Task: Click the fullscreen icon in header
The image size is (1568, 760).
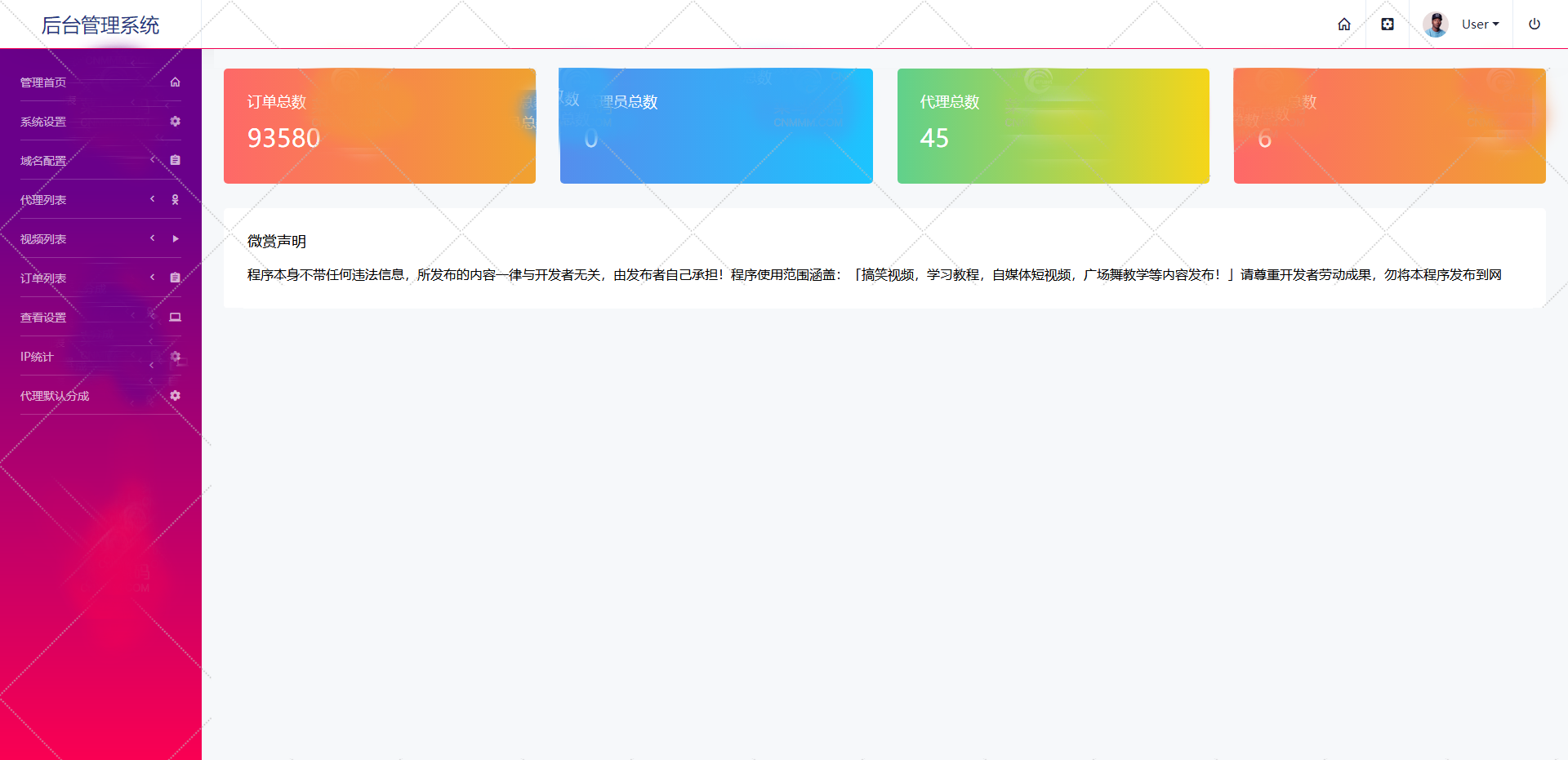Action: 1387,24
